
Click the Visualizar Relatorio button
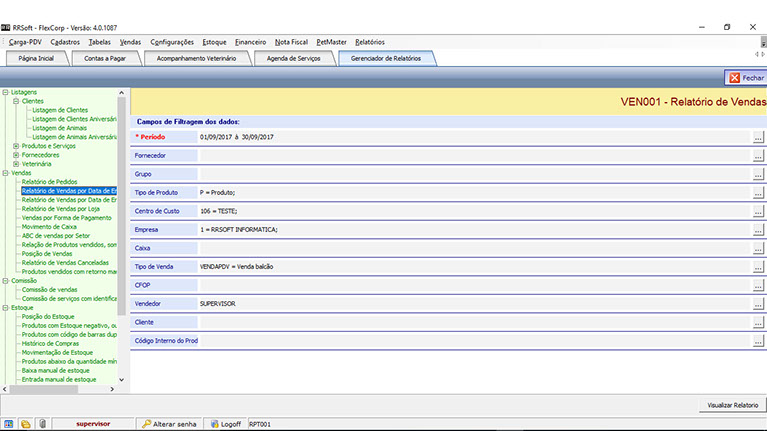pos(732,405)
